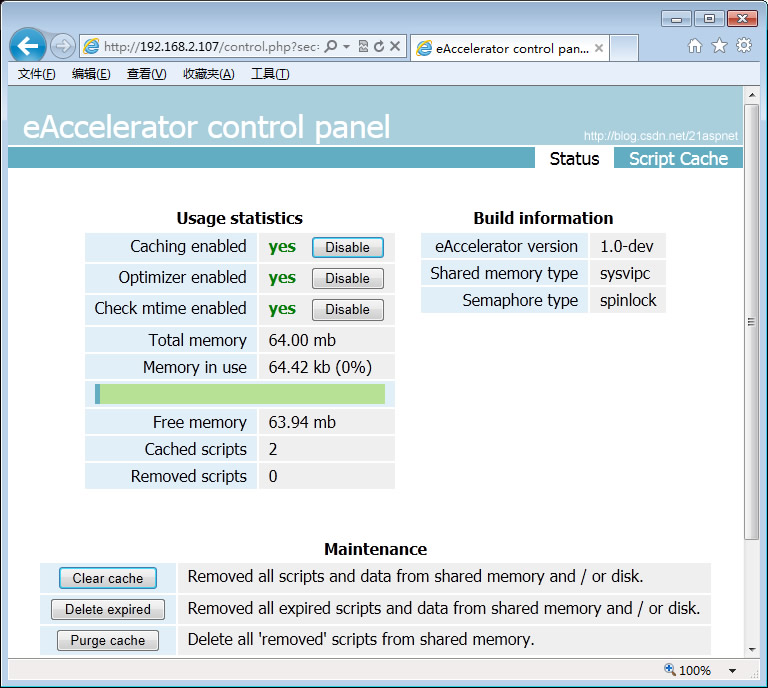Click the Cached scripts label

click(x=195, y=449)
